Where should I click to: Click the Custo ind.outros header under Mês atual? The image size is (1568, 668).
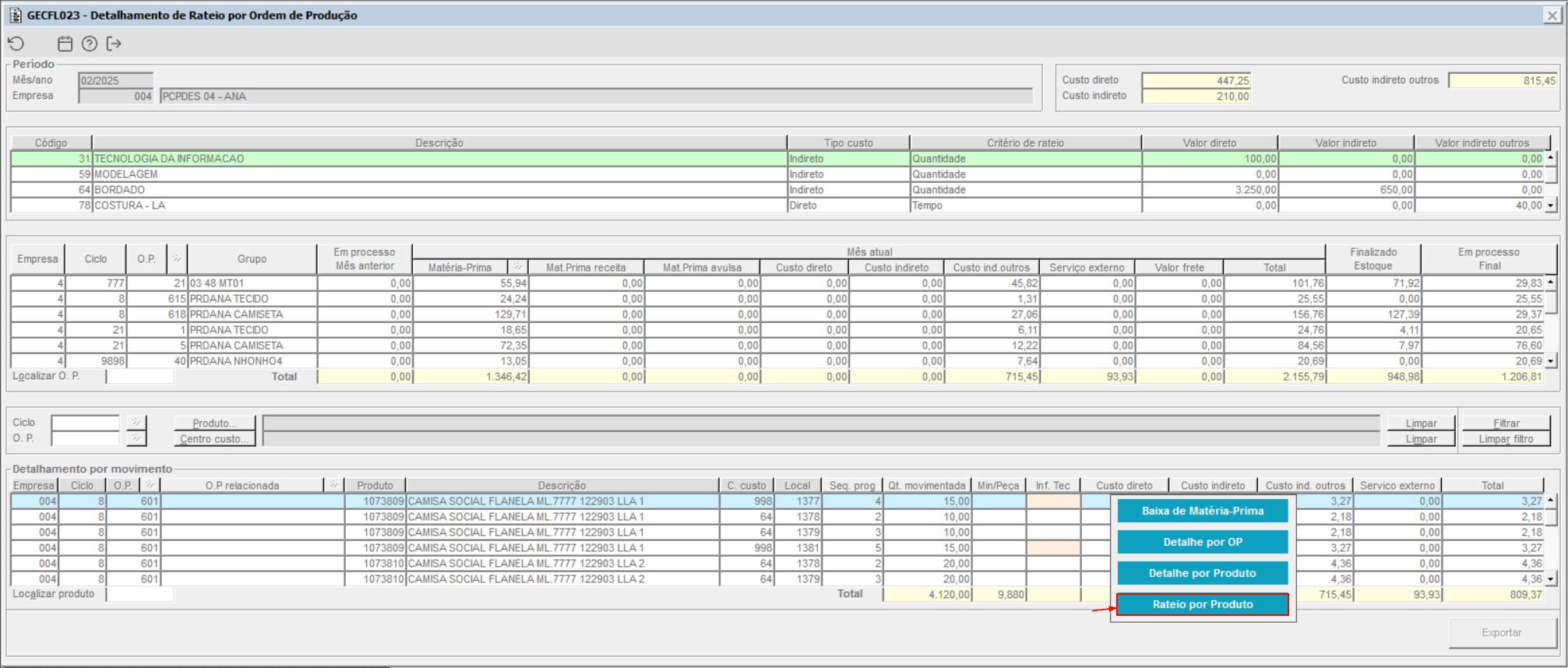991,267
